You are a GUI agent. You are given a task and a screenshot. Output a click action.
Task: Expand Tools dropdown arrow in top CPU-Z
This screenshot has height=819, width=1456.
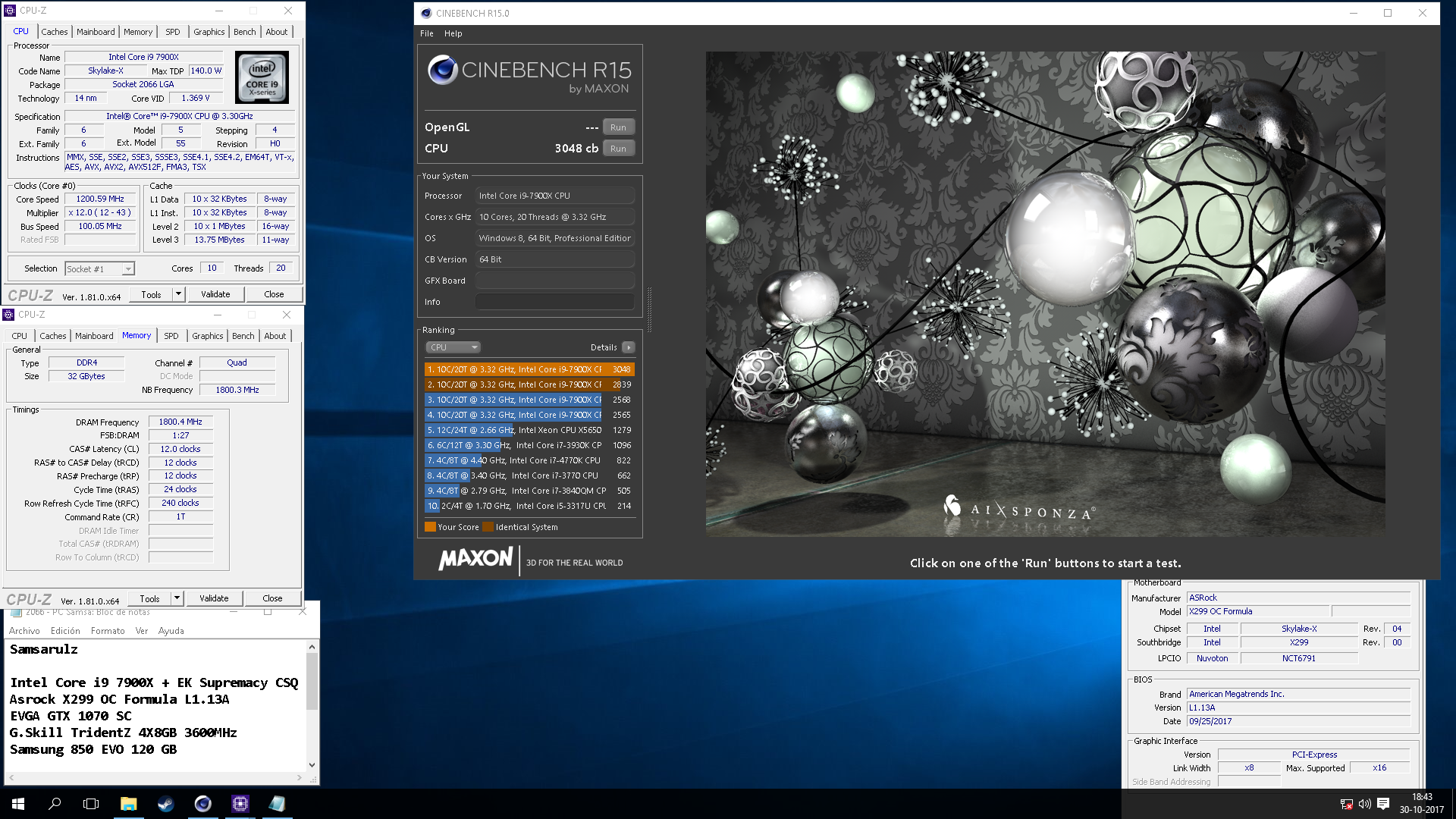coord(179,294)
